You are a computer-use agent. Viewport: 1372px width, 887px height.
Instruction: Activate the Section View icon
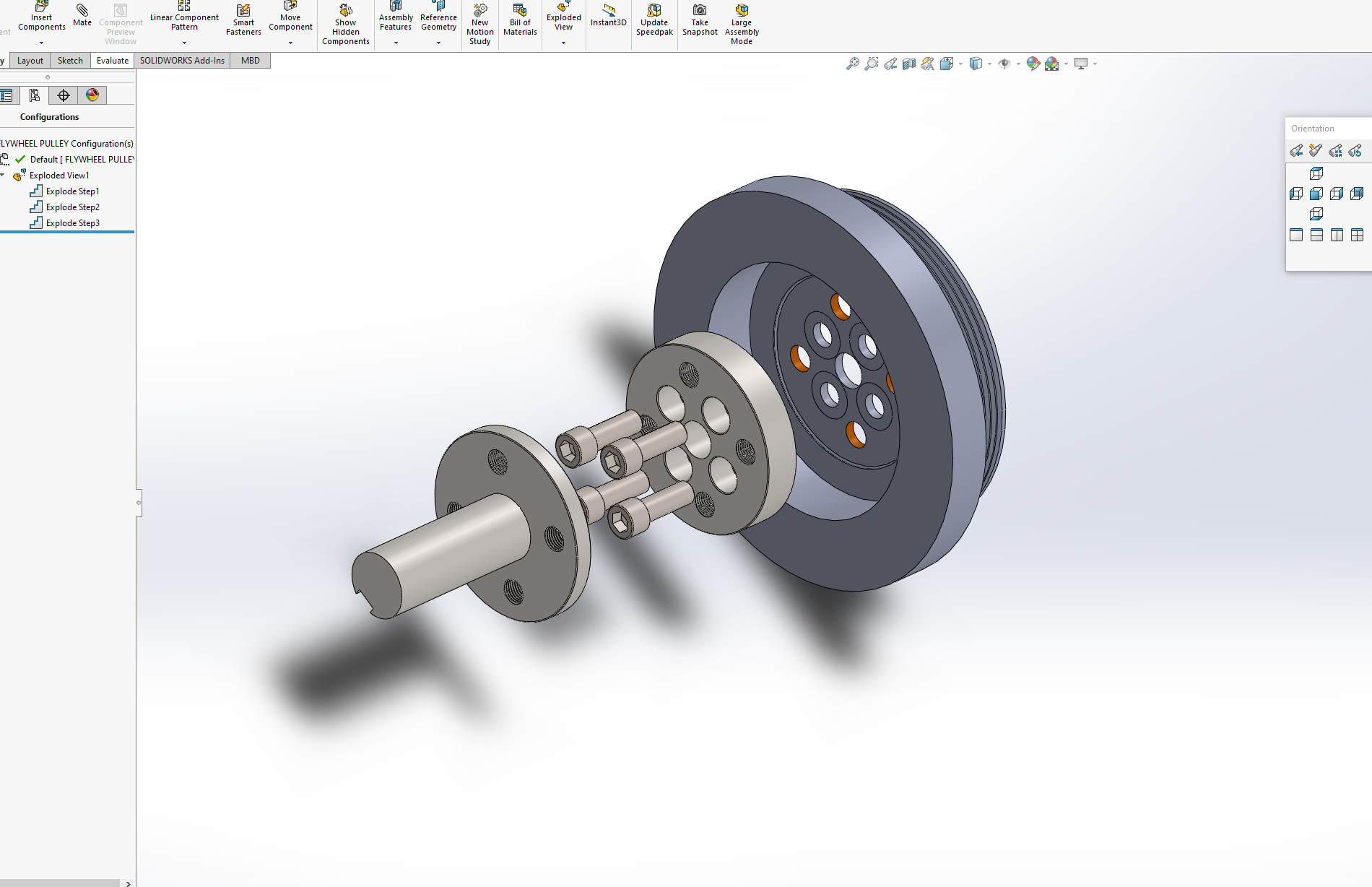(909, 64)
